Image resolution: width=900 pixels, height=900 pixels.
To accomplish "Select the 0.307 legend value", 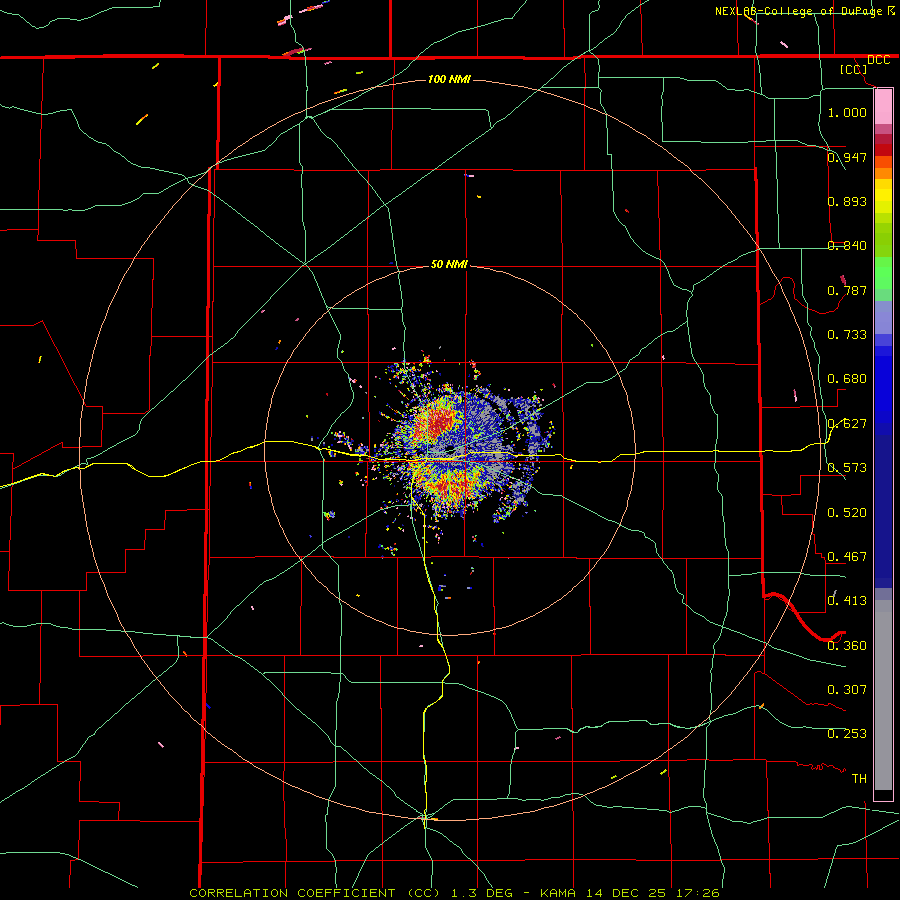I will pyautogui.click(x=847, y=690).
